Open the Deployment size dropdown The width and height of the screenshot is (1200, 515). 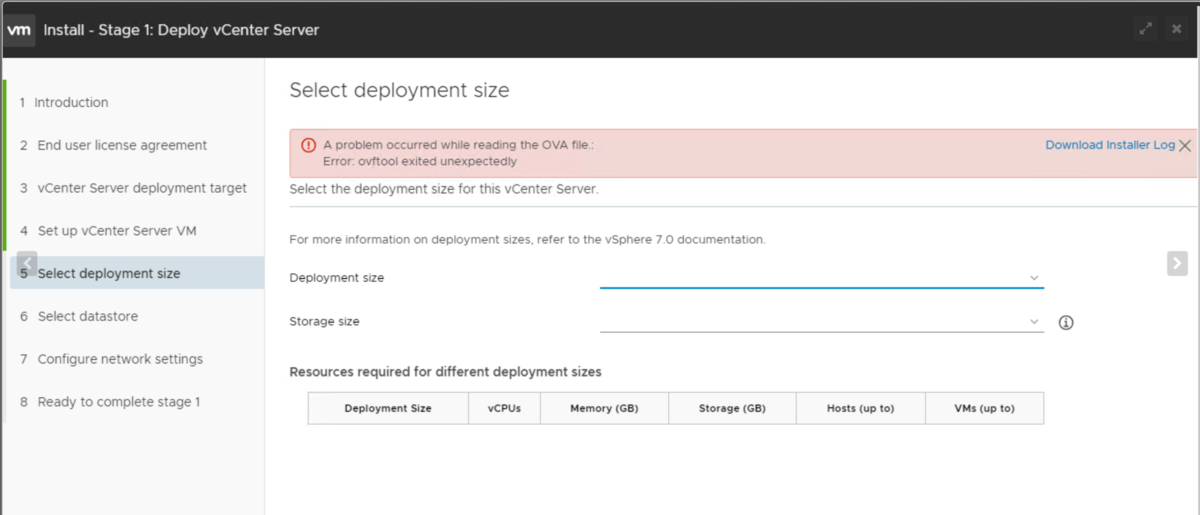tap(822, 277)
